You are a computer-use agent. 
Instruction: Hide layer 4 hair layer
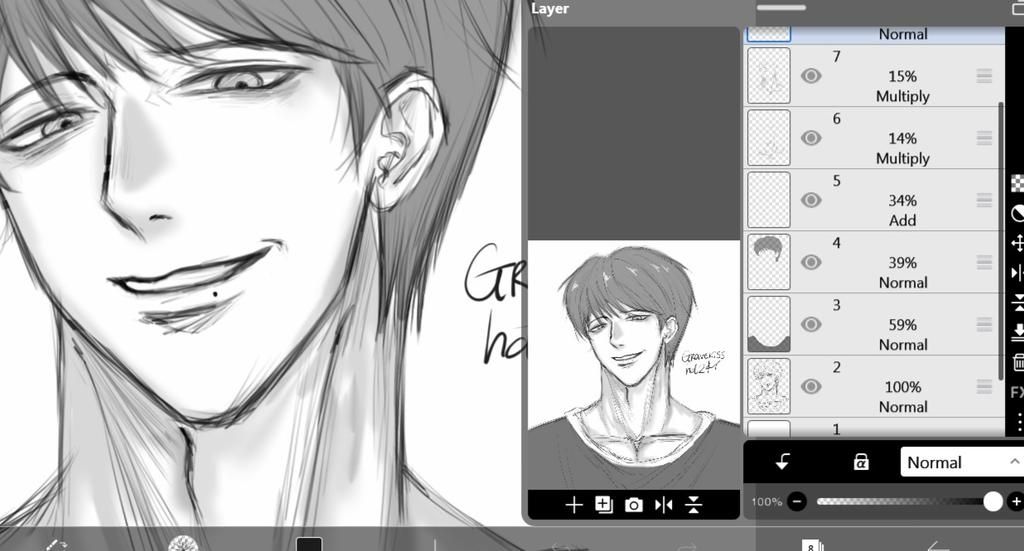coord(811,262)
